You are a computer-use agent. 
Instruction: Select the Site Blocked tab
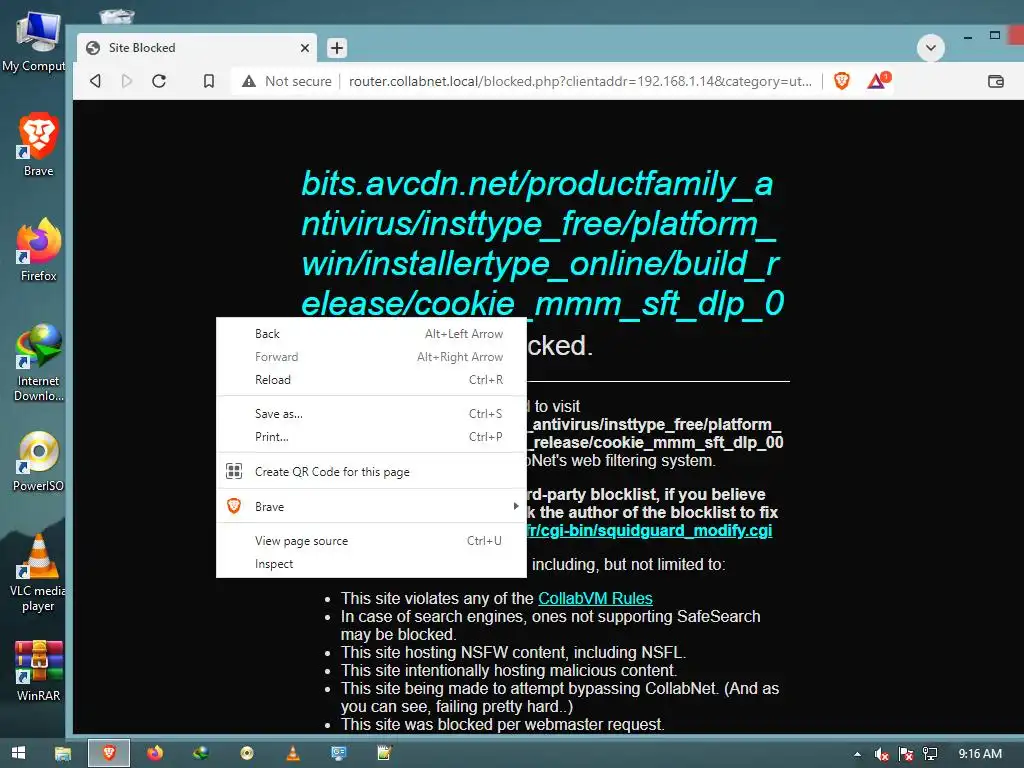(197, 48)
